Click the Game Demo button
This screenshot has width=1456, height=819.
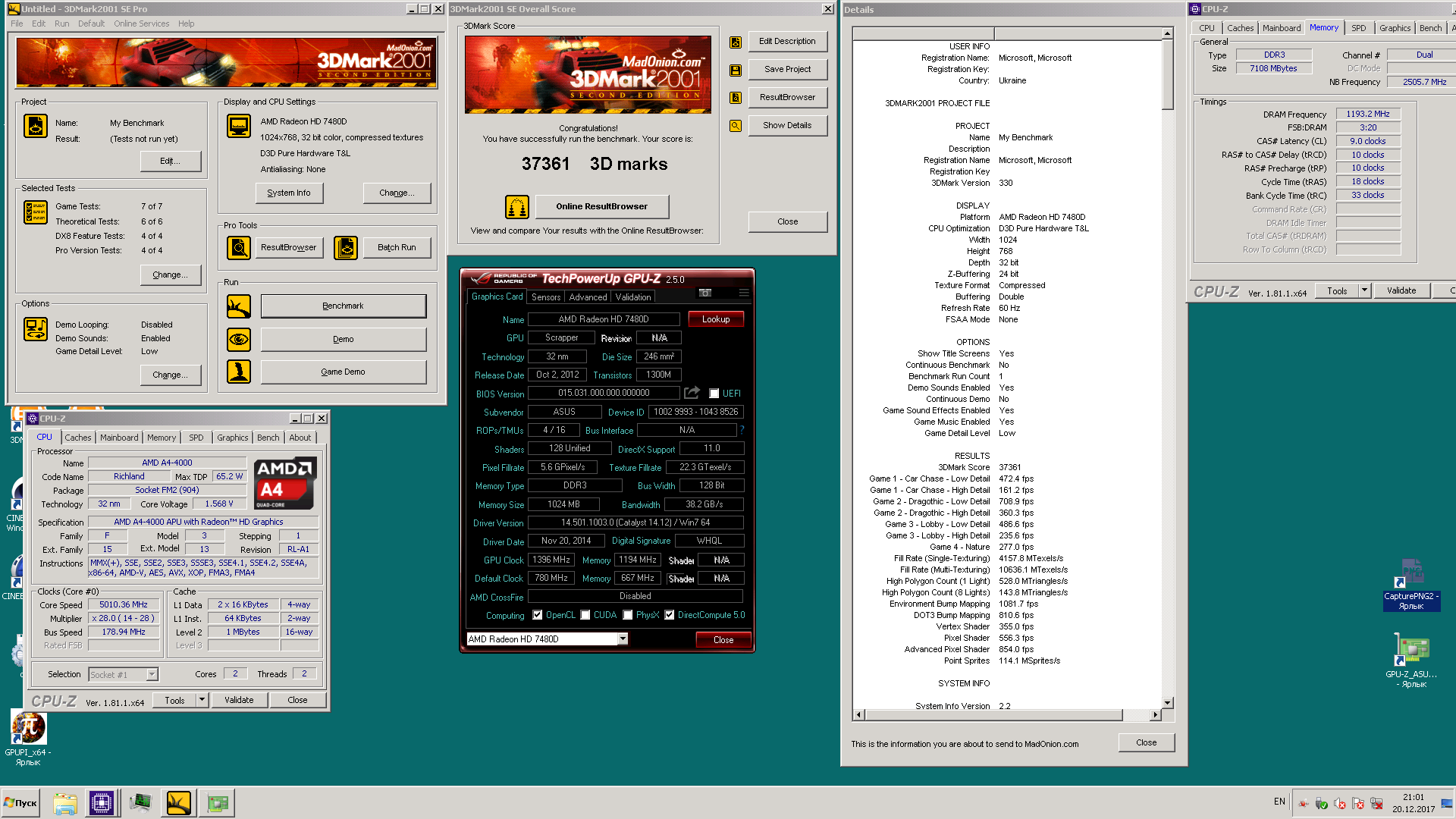pos(343,372)
